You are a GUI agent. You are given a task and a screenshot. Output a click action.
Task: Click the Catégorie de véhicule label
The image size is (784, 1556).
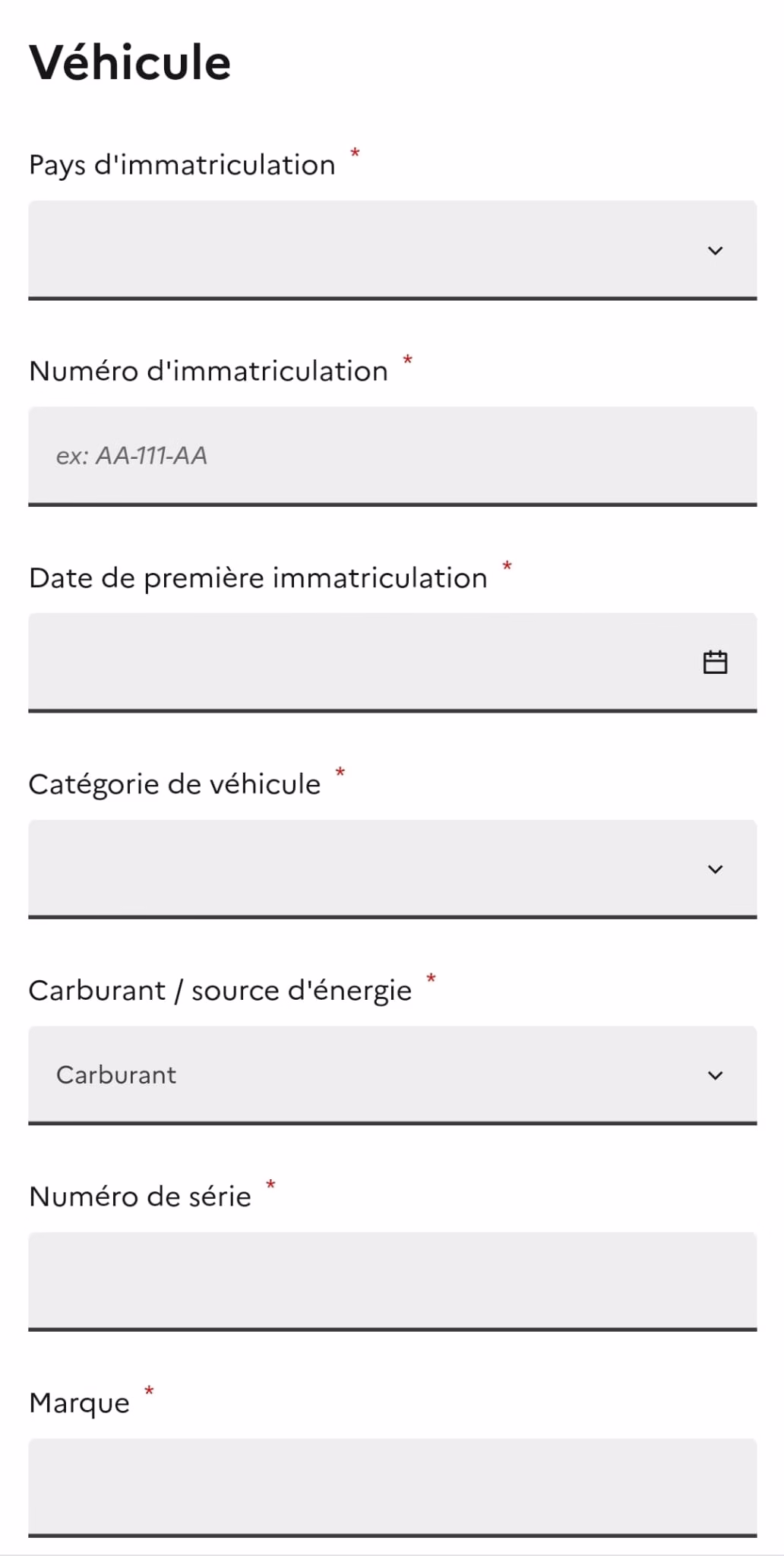(x=175, y=784)
